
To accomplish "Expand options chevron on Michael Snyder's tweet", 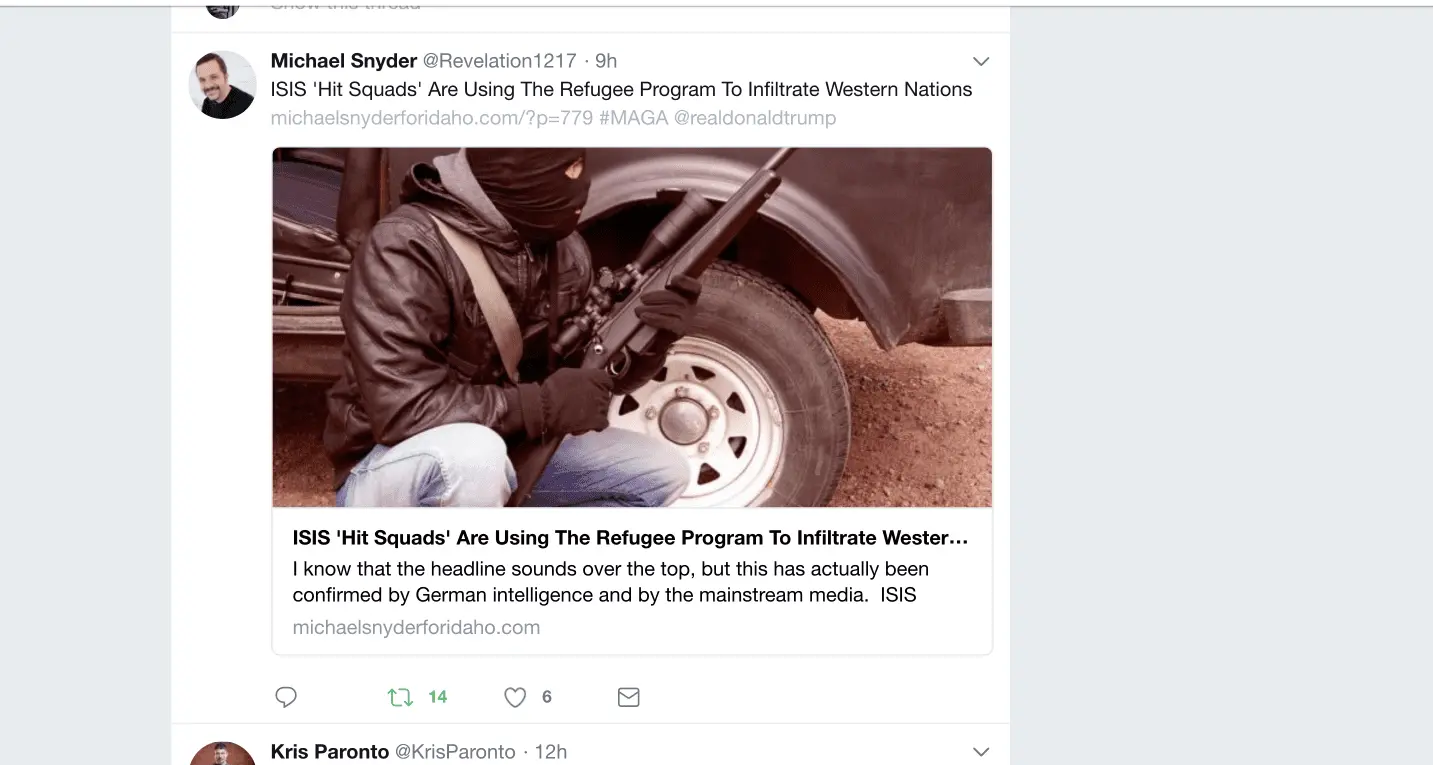I will click(x=981, y=61).
